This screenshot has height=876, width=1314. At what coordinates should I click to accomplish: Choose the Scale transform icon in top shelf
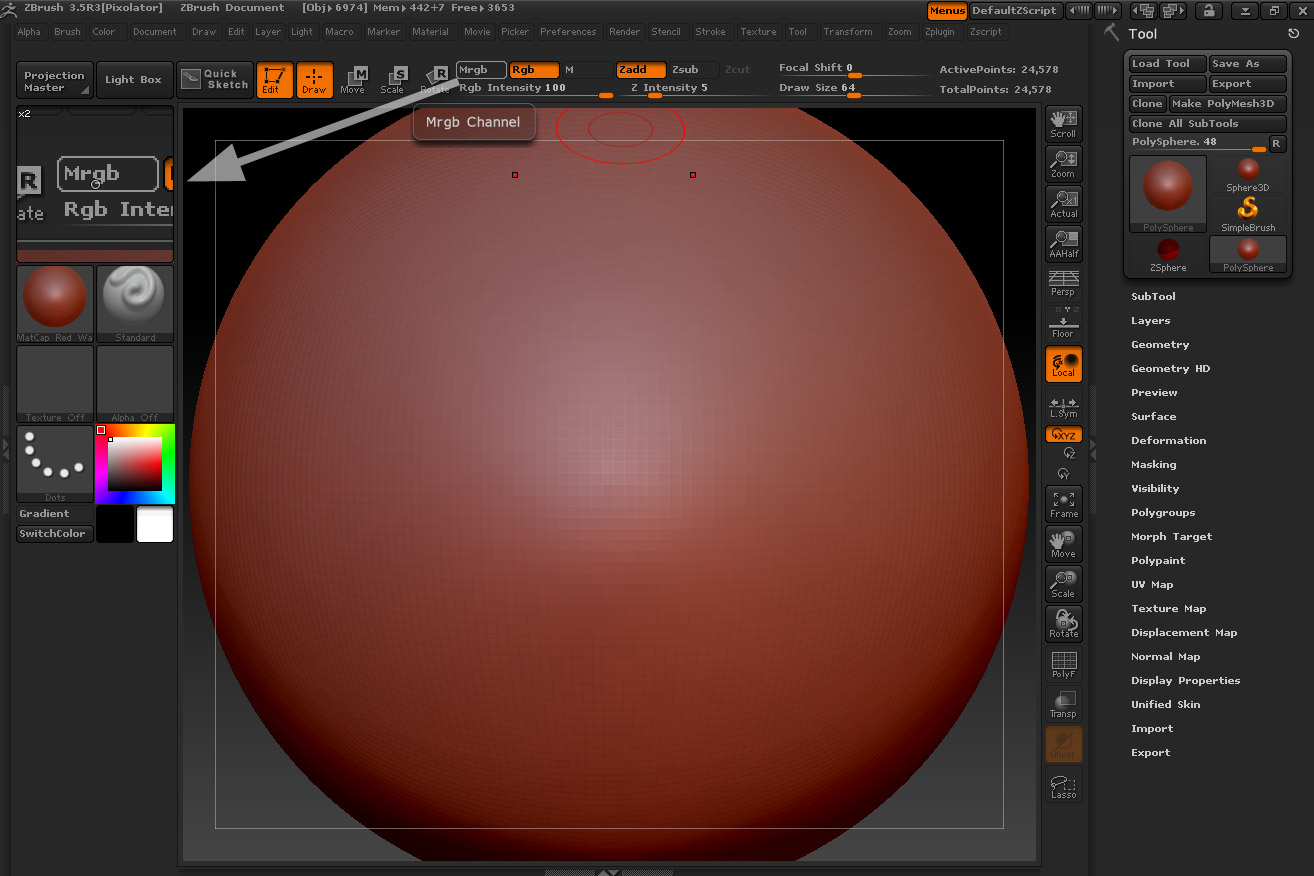(392, 80)
